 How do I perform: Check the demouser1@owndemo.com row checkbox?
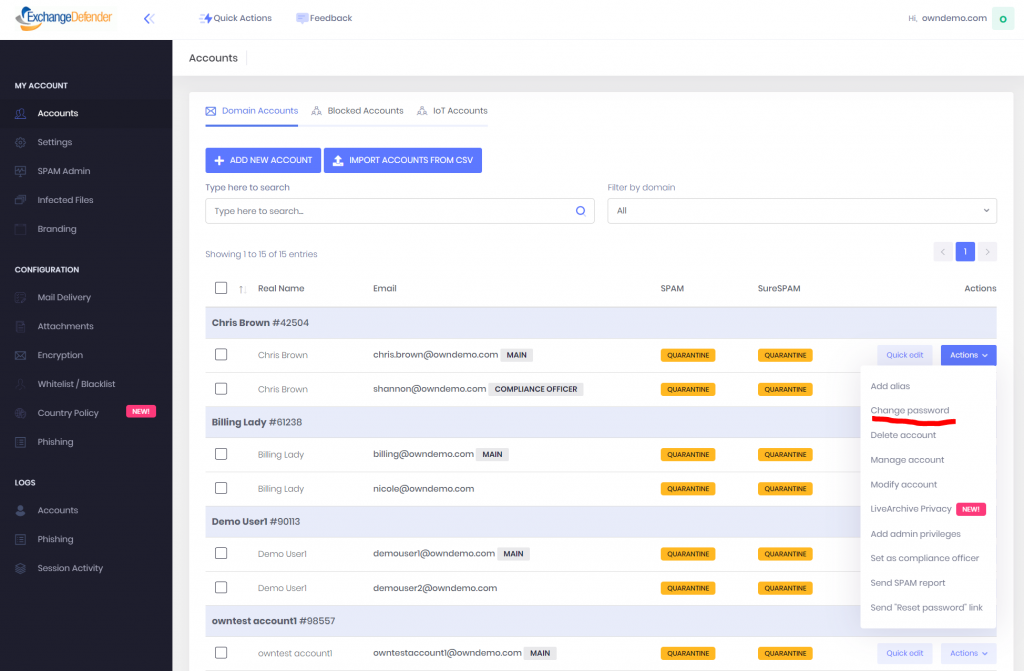(x=221, y=553)
